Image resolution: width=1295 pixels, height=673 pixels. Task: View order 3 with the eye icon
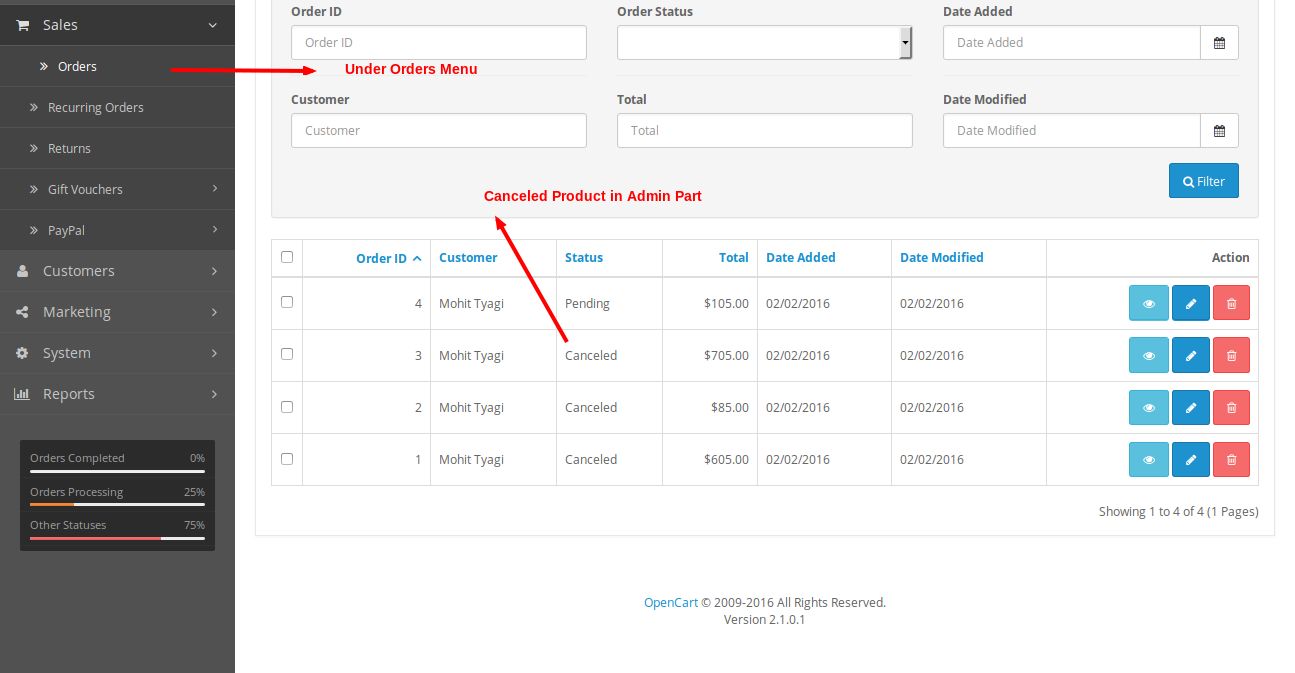[x=1149, y=355]
